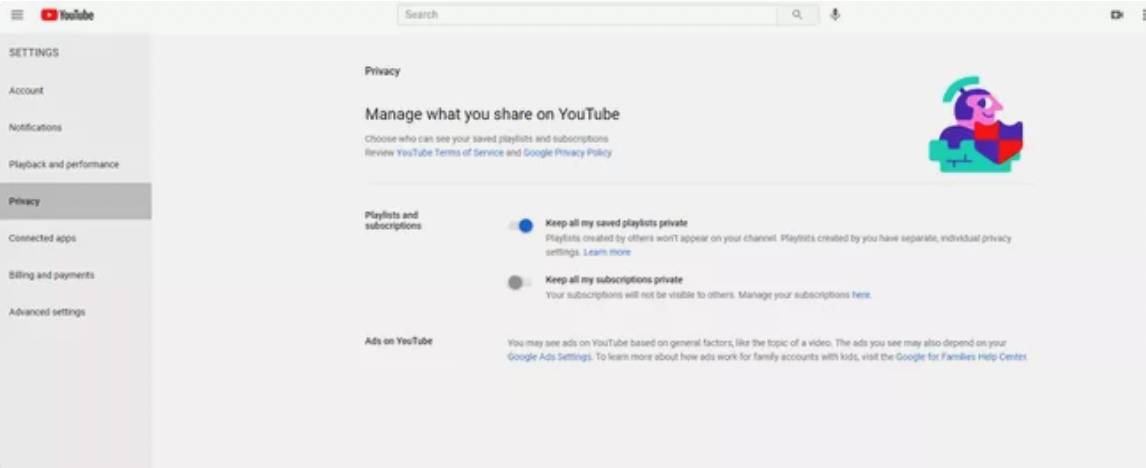This screenshot has height=468, width=1146.
Task: Click the create video camera icon
Action: tap(1116, 15)
